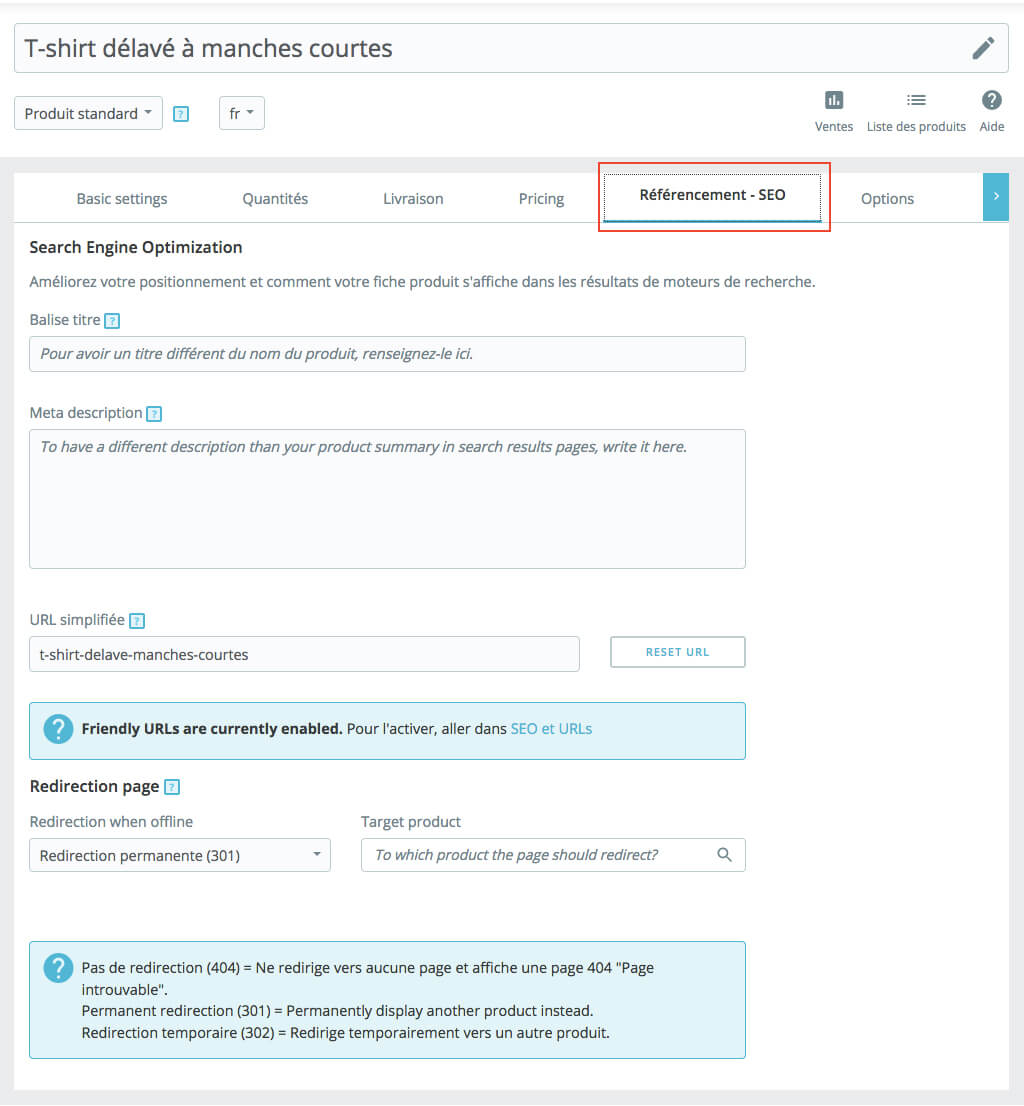Click help icon next to URL simplifiée
This screenshot has height=1106, width=1024.
tap(137, 621)
